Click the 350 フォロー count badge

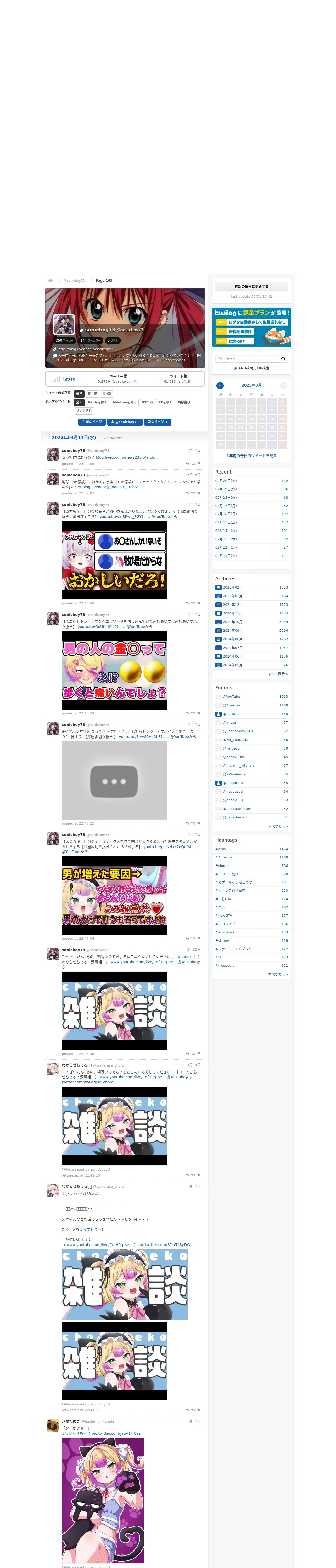[x=64, y=341]
